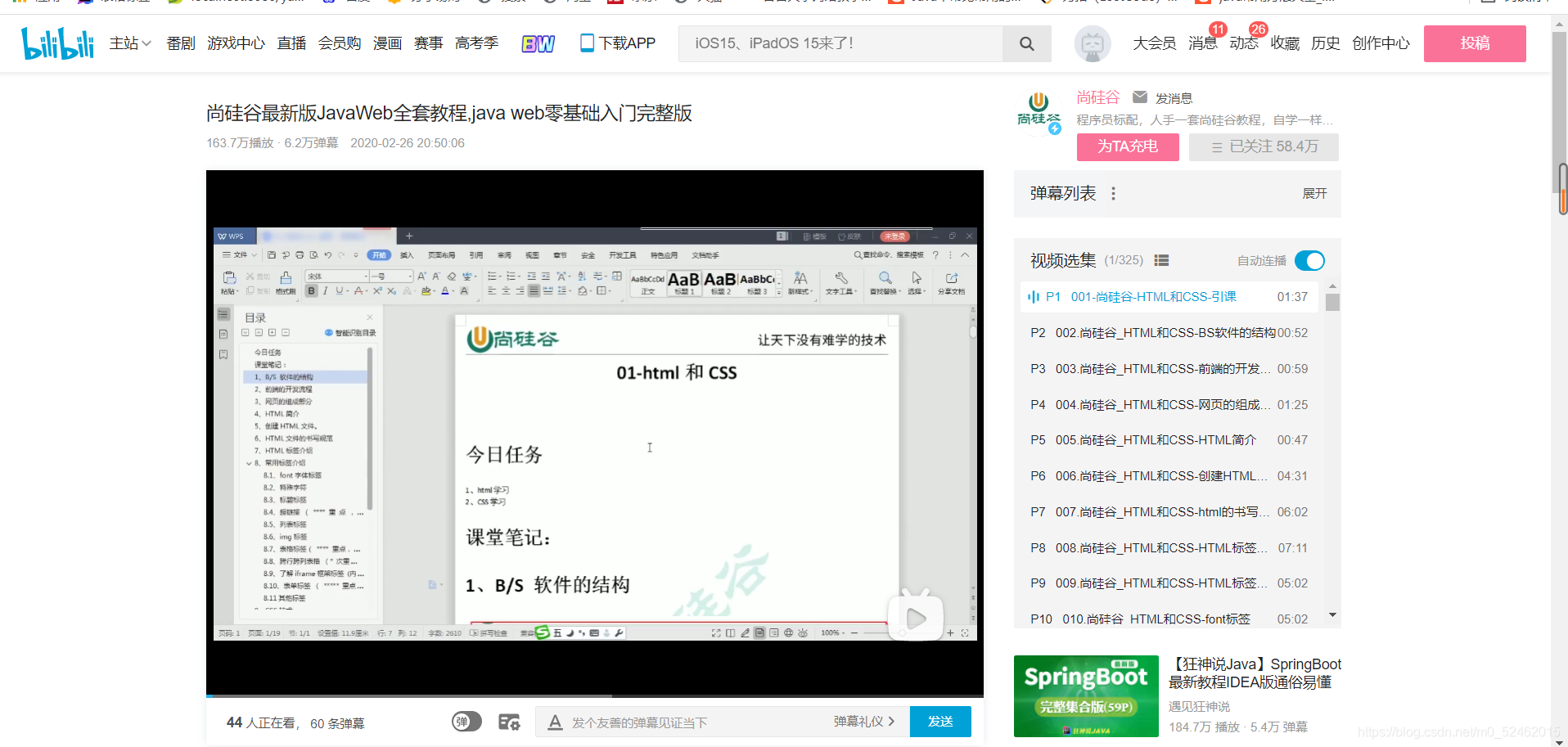Open the 漫画 navigation item

click(x=387, y=43)
